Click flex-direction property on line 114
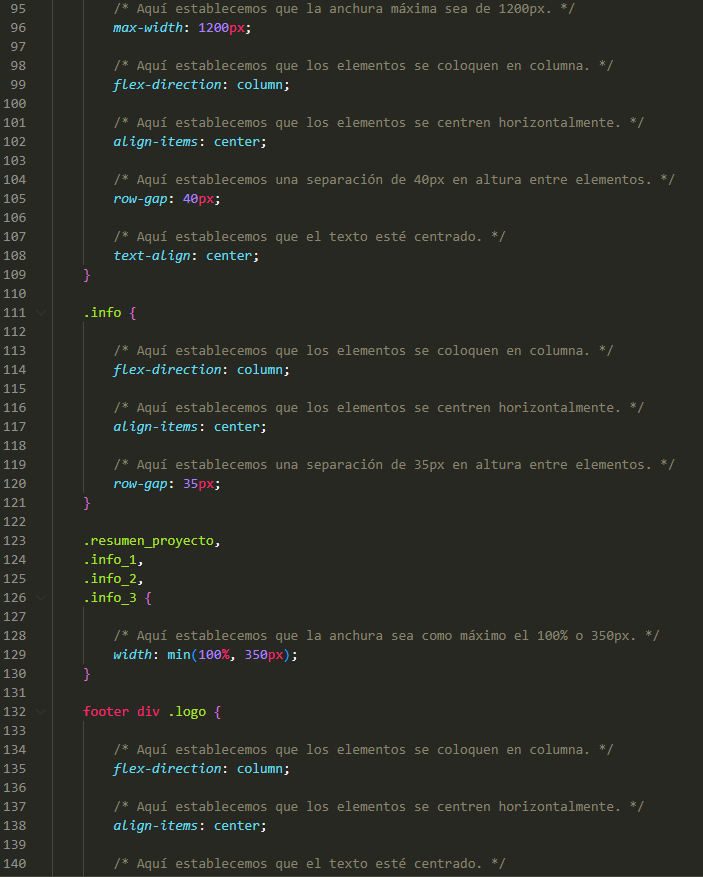This screenshot has width=703, height=877. [x=167, y=370]
